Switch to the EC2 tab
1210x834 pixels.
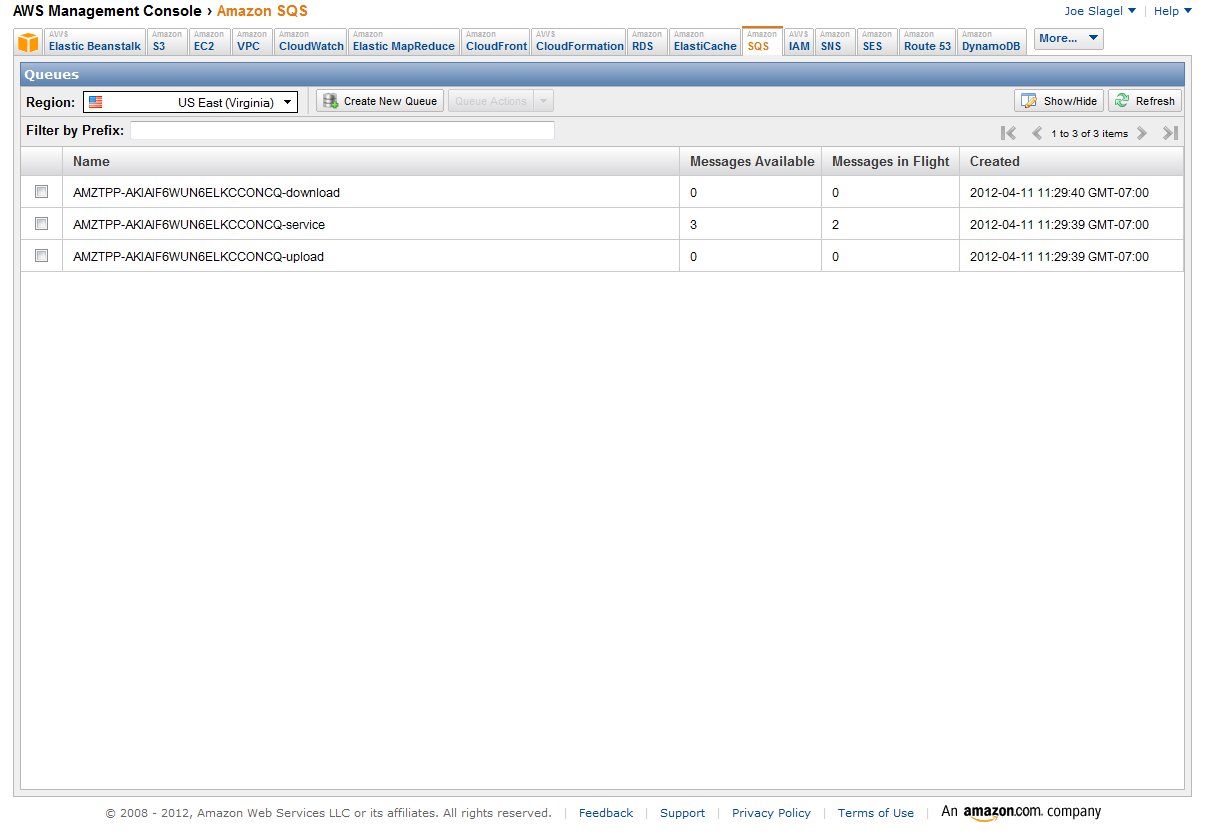210,42
